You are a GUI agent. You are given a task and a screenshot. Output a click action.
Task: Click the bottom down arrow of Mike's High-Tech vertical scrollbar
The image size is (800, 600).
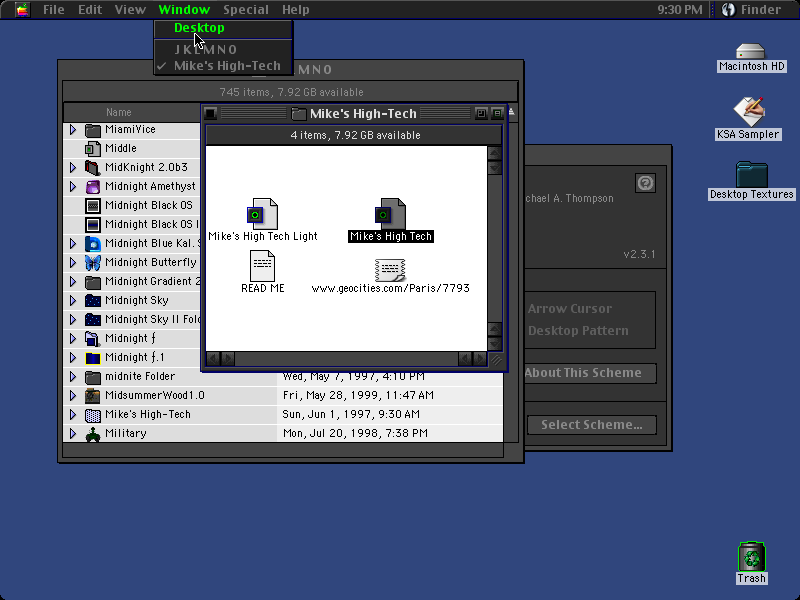pos(494,343)
